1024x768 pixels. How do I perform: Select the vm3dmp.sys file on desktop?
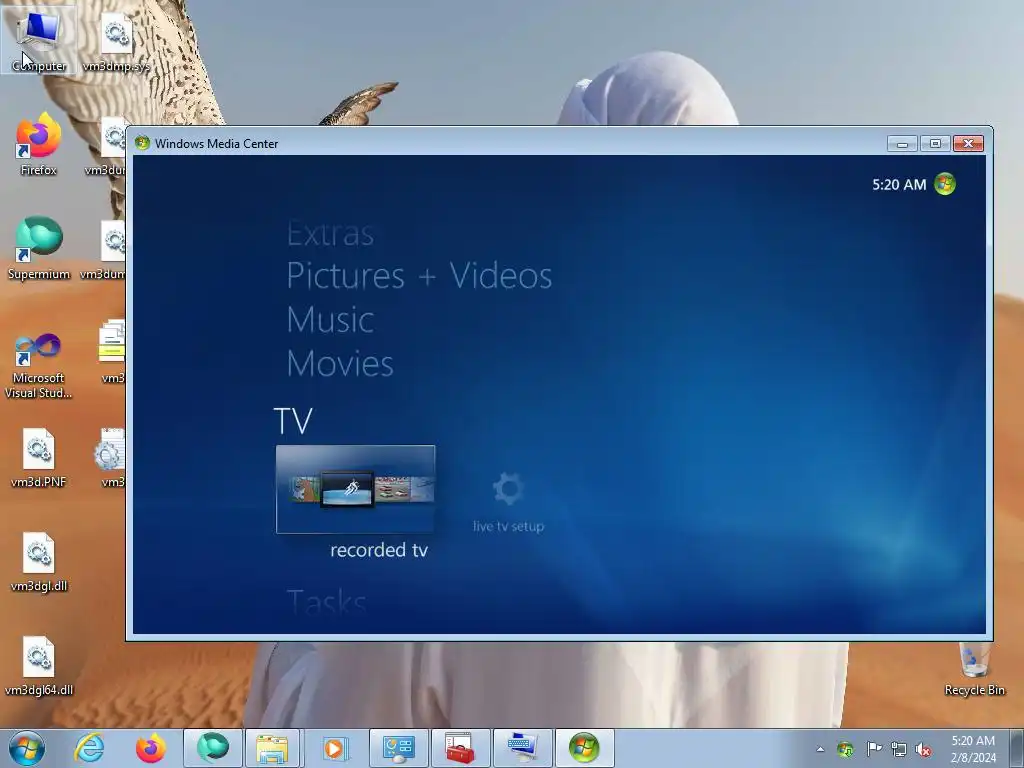pyautogui.click(x=116, y=43)
